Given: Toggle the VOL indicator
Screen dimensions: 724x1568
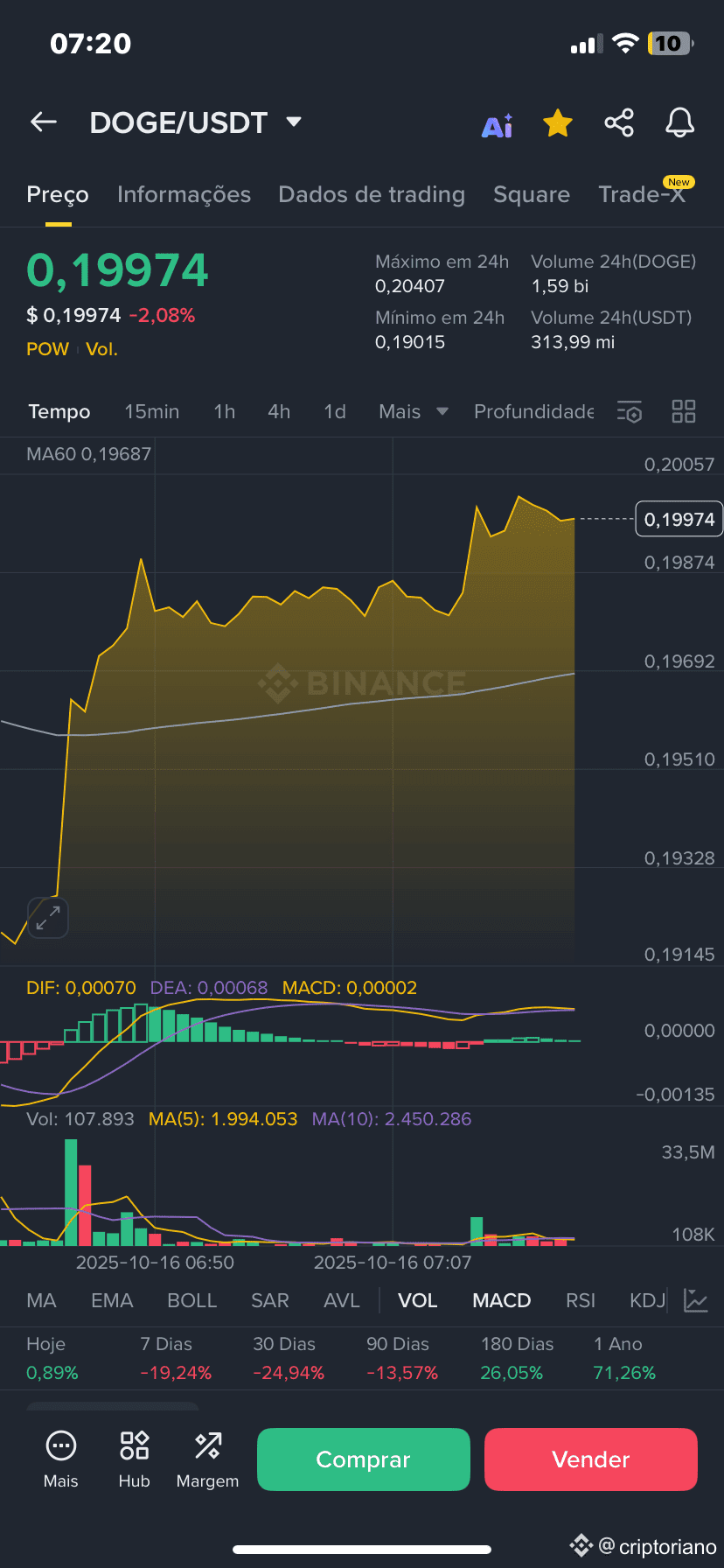Looking at the screenshot, I should [418, 1300].
